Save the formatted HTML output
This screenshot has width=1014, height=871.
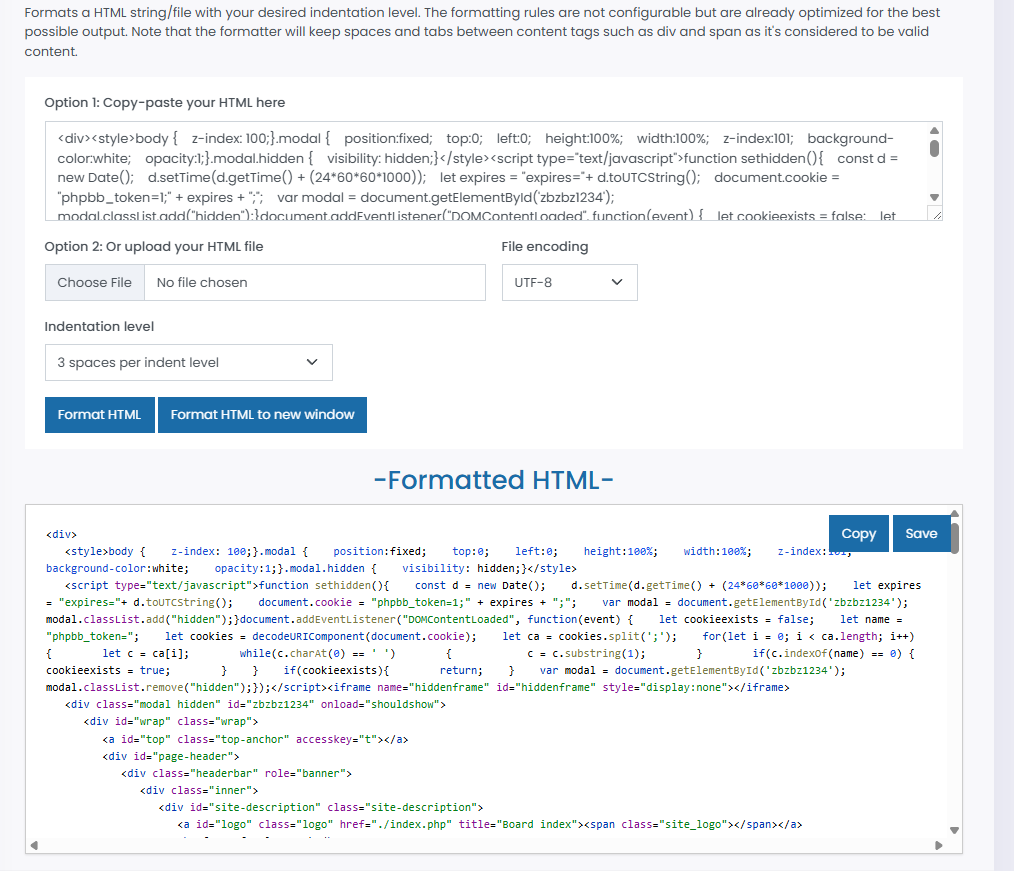tap(921, 534)
